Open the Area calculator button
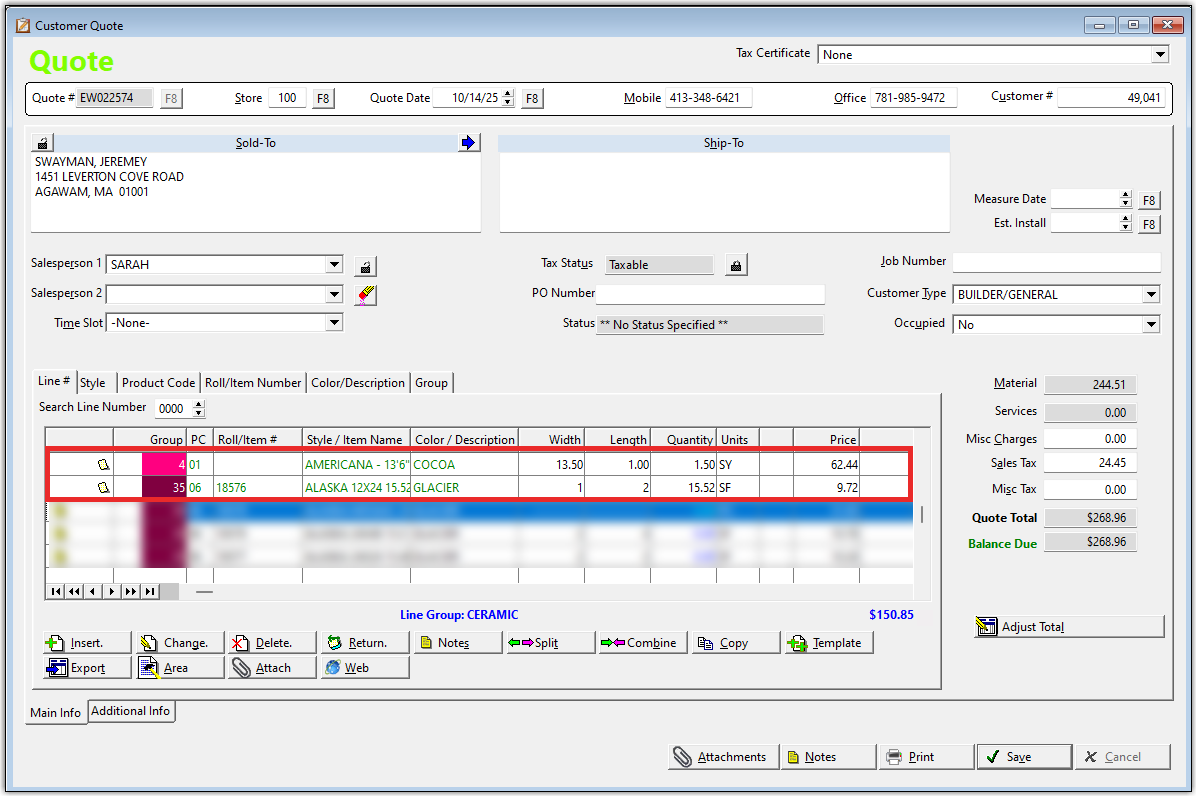This screenshot has height=797, width=1197. click(180, 668)
